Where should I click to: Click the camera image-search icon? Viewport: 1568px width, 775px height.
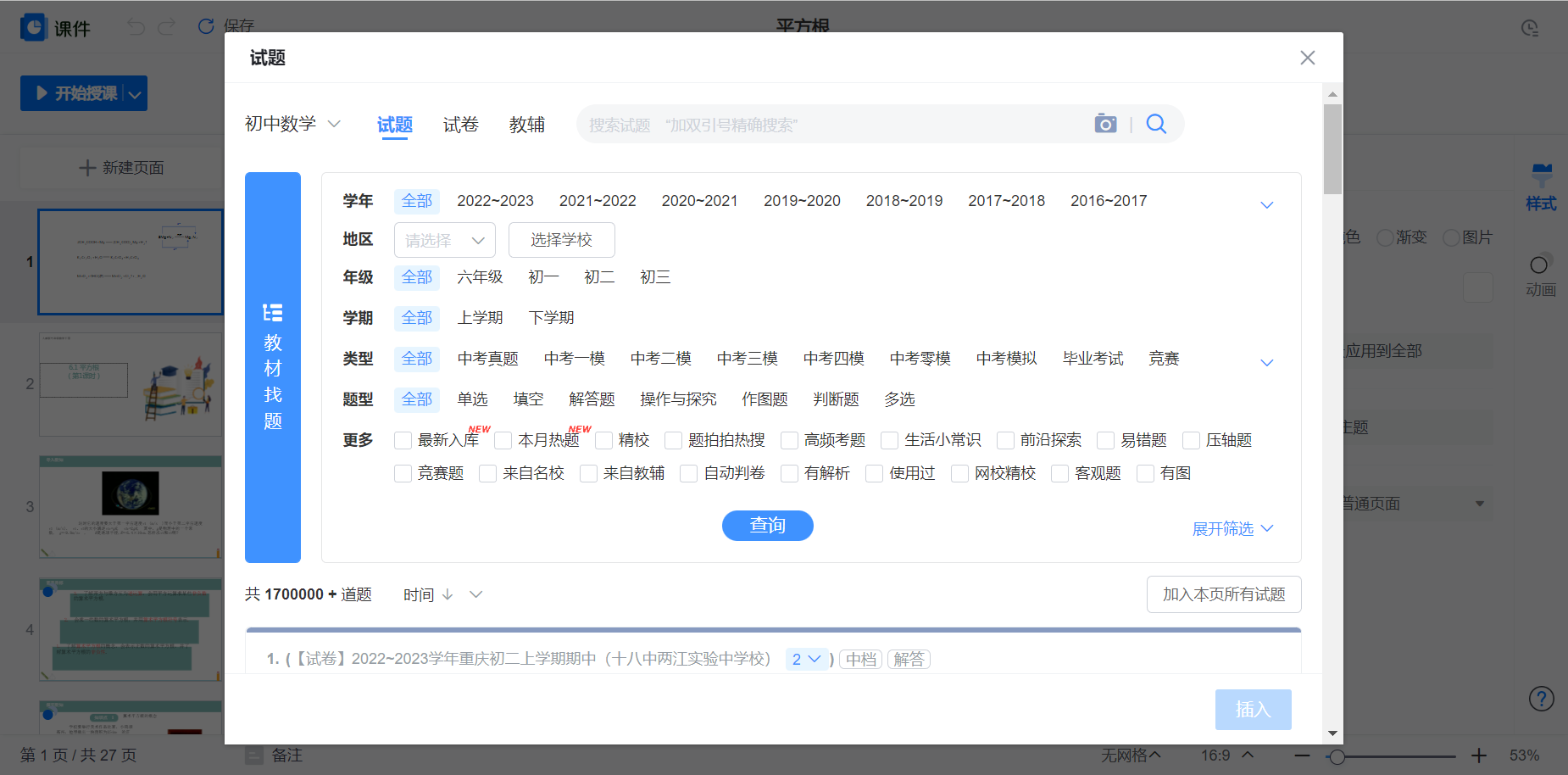pos(1105,124)
